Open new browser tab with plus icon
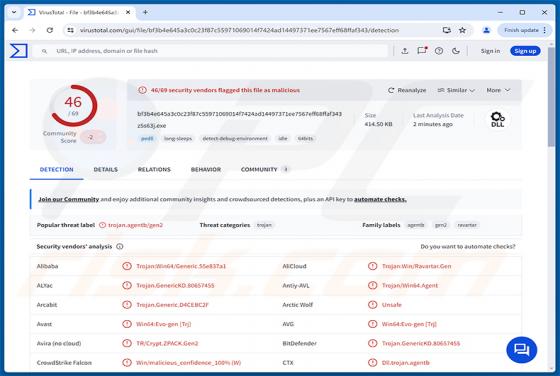 coord(145,12)
